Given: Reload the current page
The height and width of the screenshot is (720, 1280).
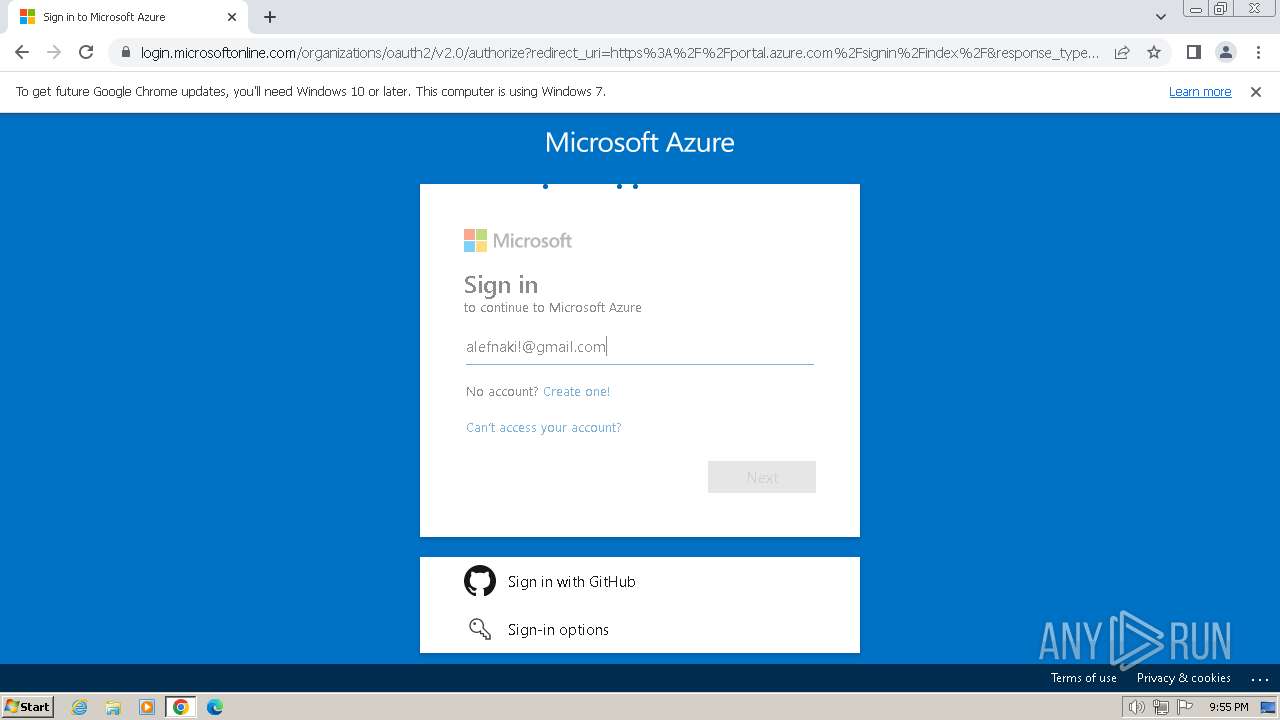Looking at the screenshot, I should point(86,52).
